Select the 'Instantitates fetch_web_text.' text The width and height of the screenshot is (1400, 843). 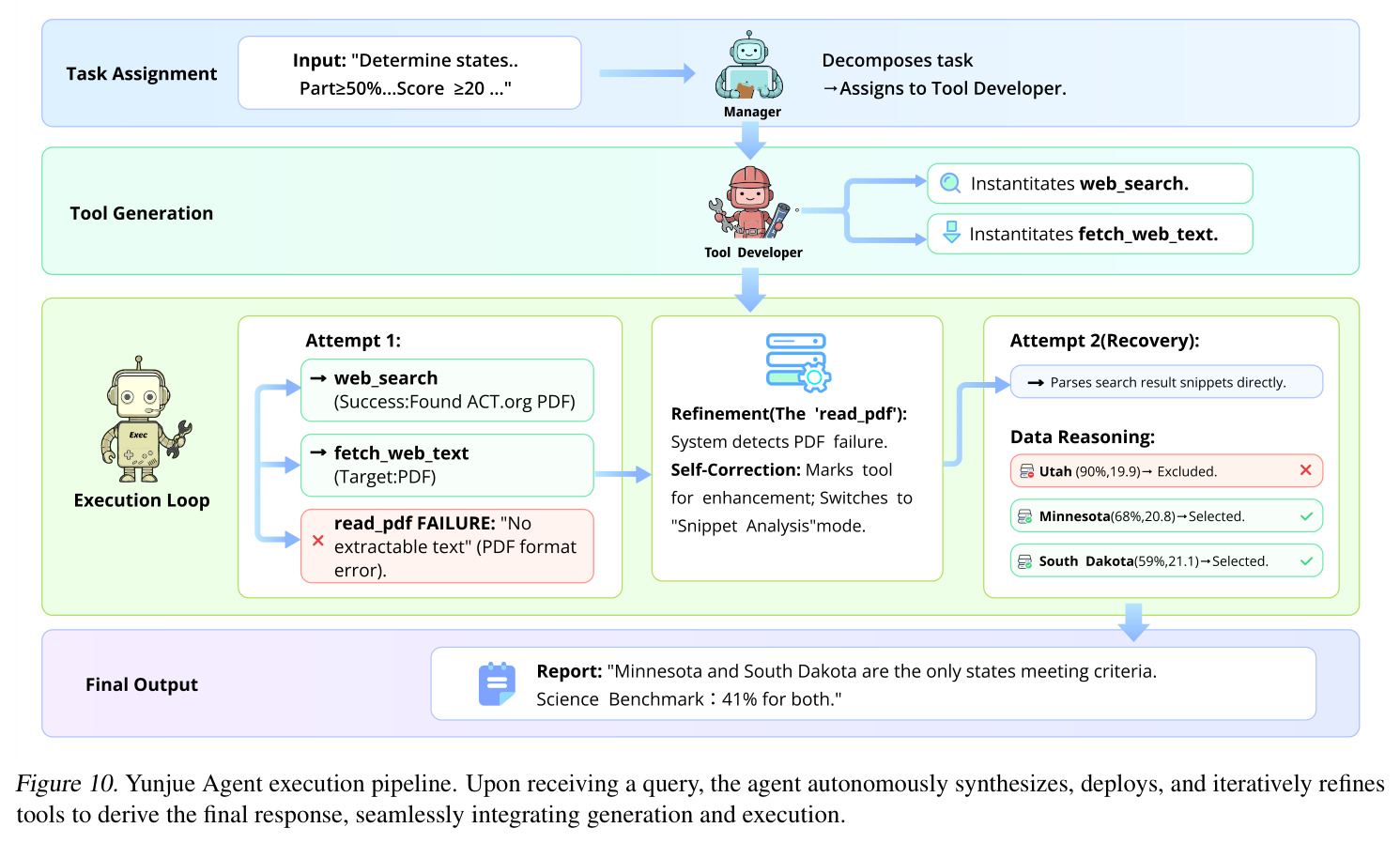(1094, 234)
